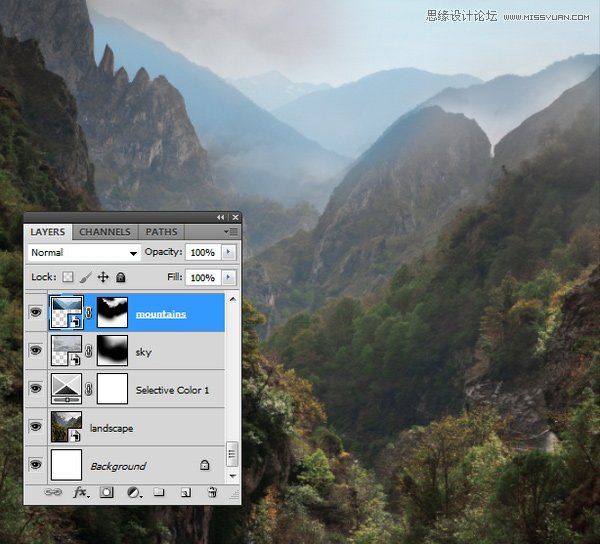Create a new layer with the page icon

(186, 492)
